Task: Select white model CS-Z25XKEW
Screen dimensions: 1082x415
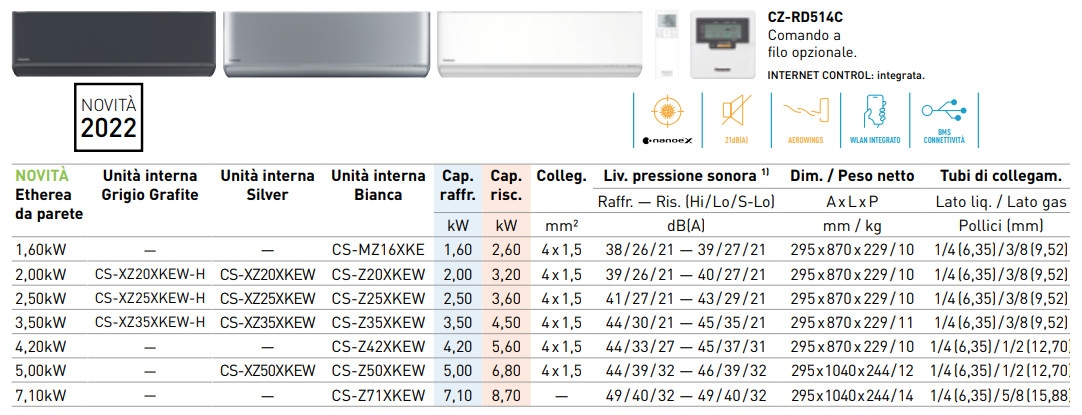Action: pyautogui.click(x=378, y=298)
